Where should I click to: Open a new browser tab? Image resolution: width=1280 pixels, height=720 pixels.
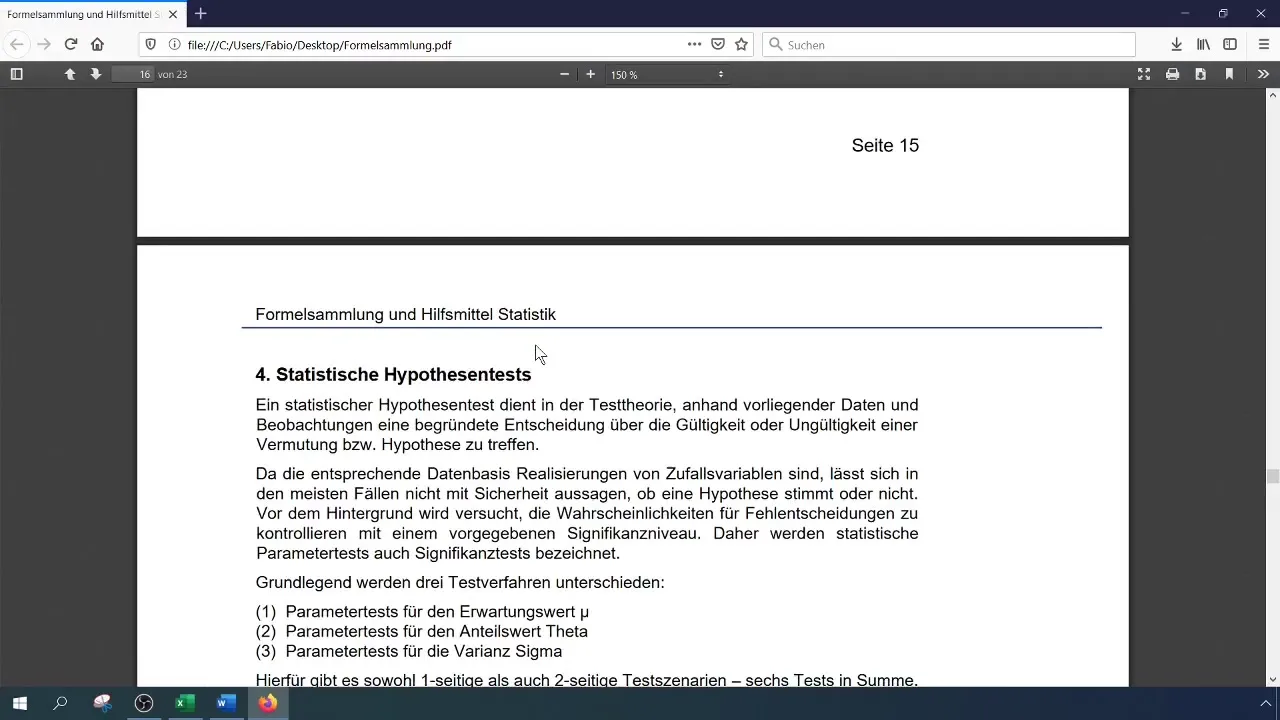point(201,14)
